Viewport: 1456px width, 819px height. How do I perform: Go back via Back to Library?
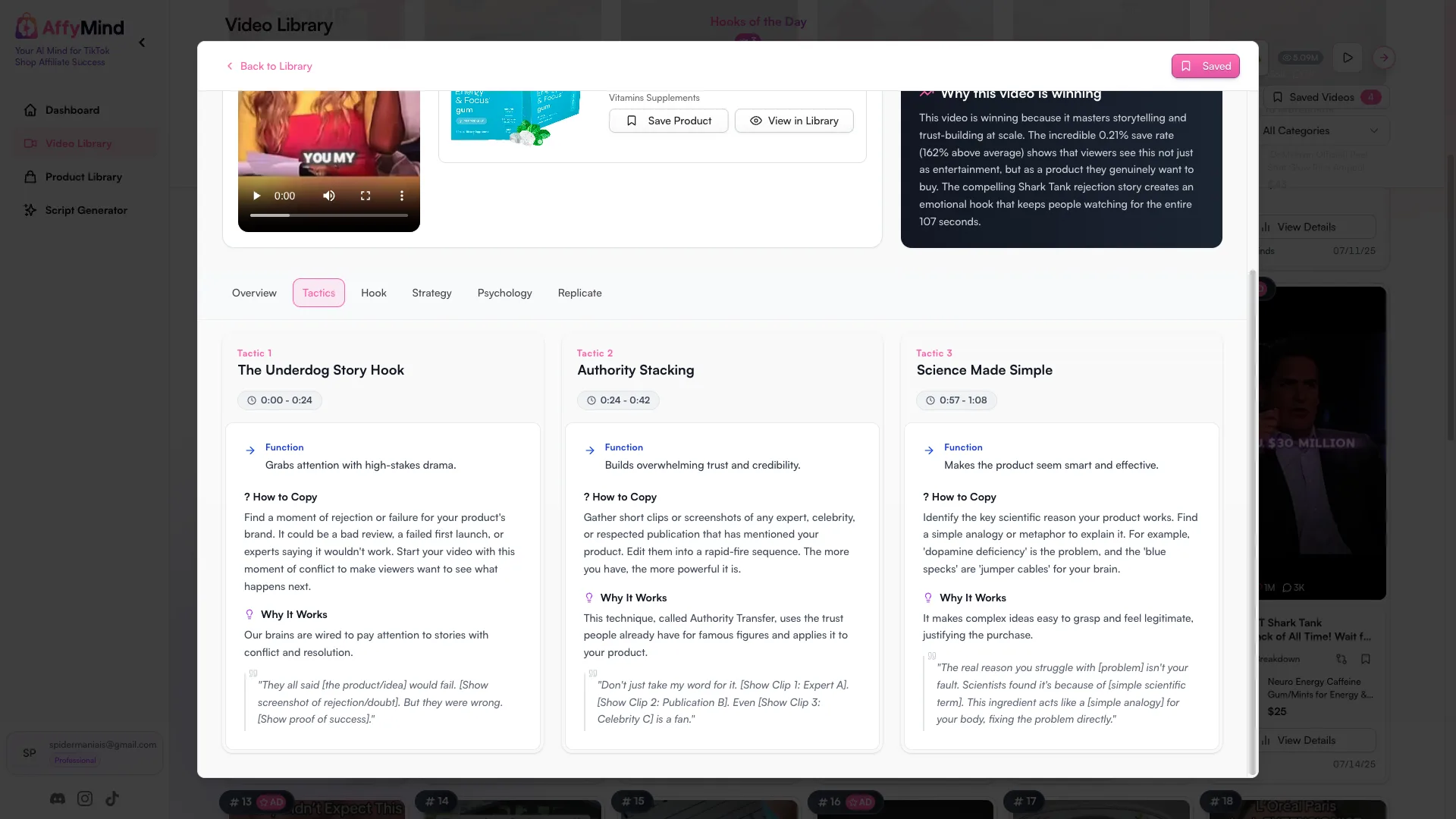269,66
